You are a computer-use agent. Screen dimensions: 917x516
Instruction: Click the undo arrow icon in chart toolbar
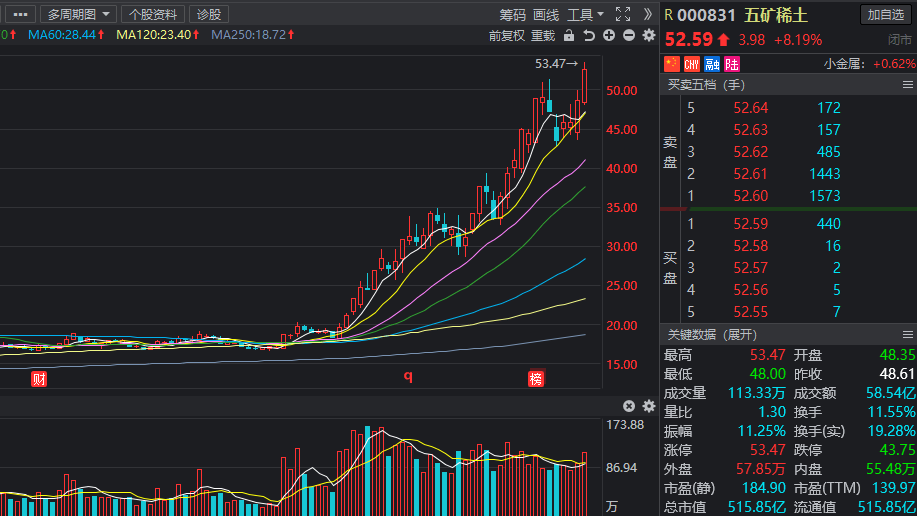[589, 36]
